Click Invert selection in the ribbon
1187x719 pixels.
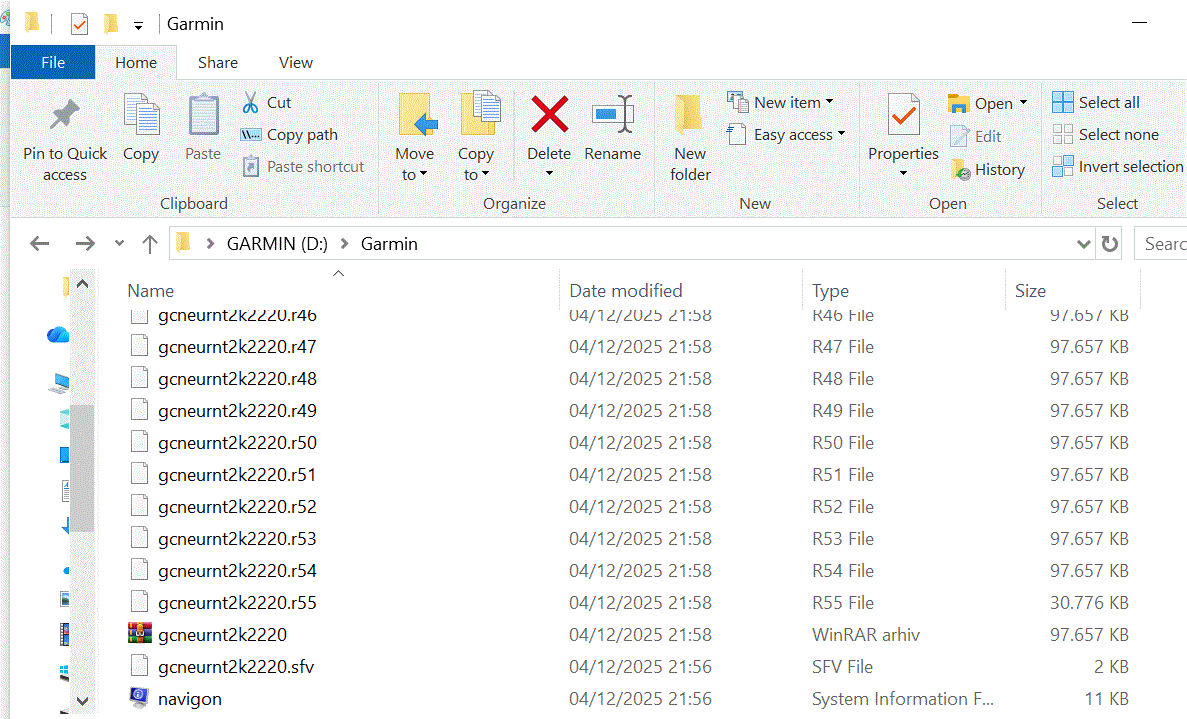click(x=1118, y=167)
